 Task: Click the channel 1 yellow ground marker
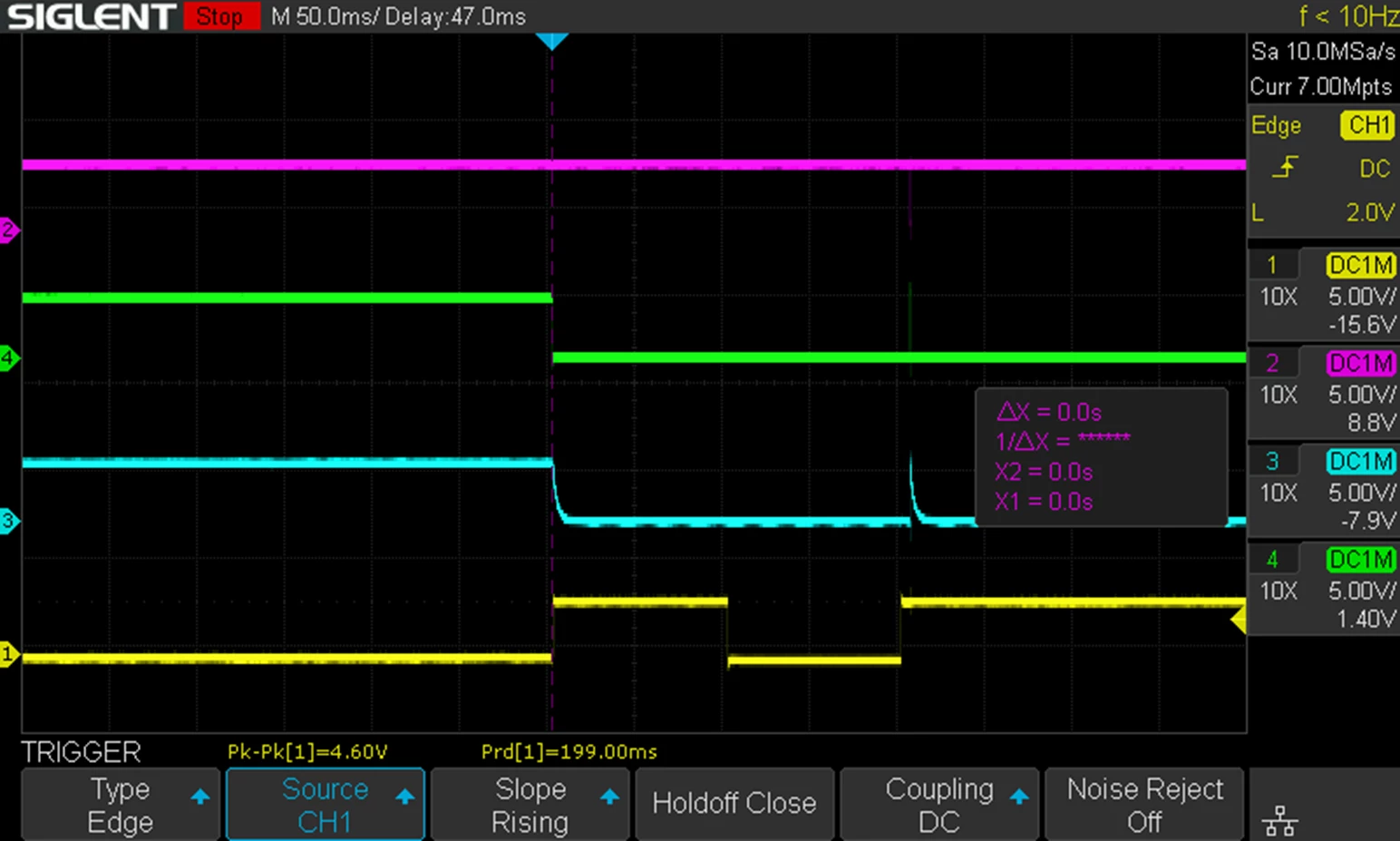[8, 654]
